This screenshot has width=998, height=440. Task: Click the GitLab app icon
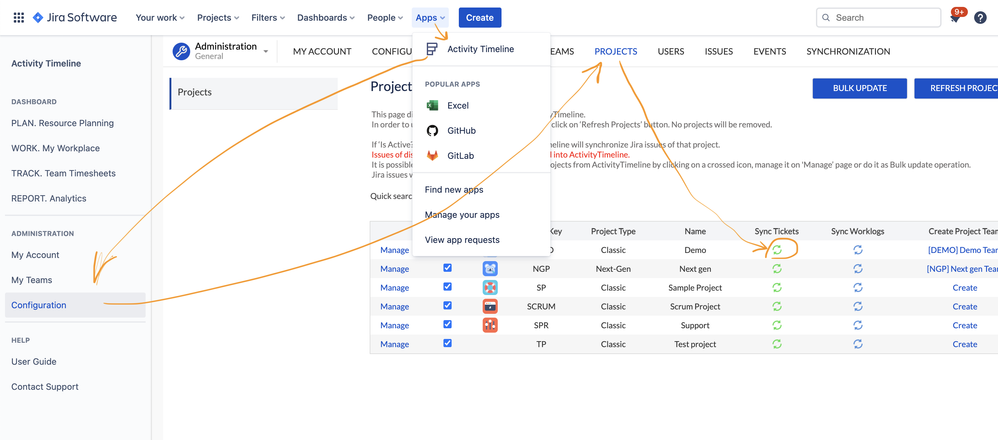[432, 155]
